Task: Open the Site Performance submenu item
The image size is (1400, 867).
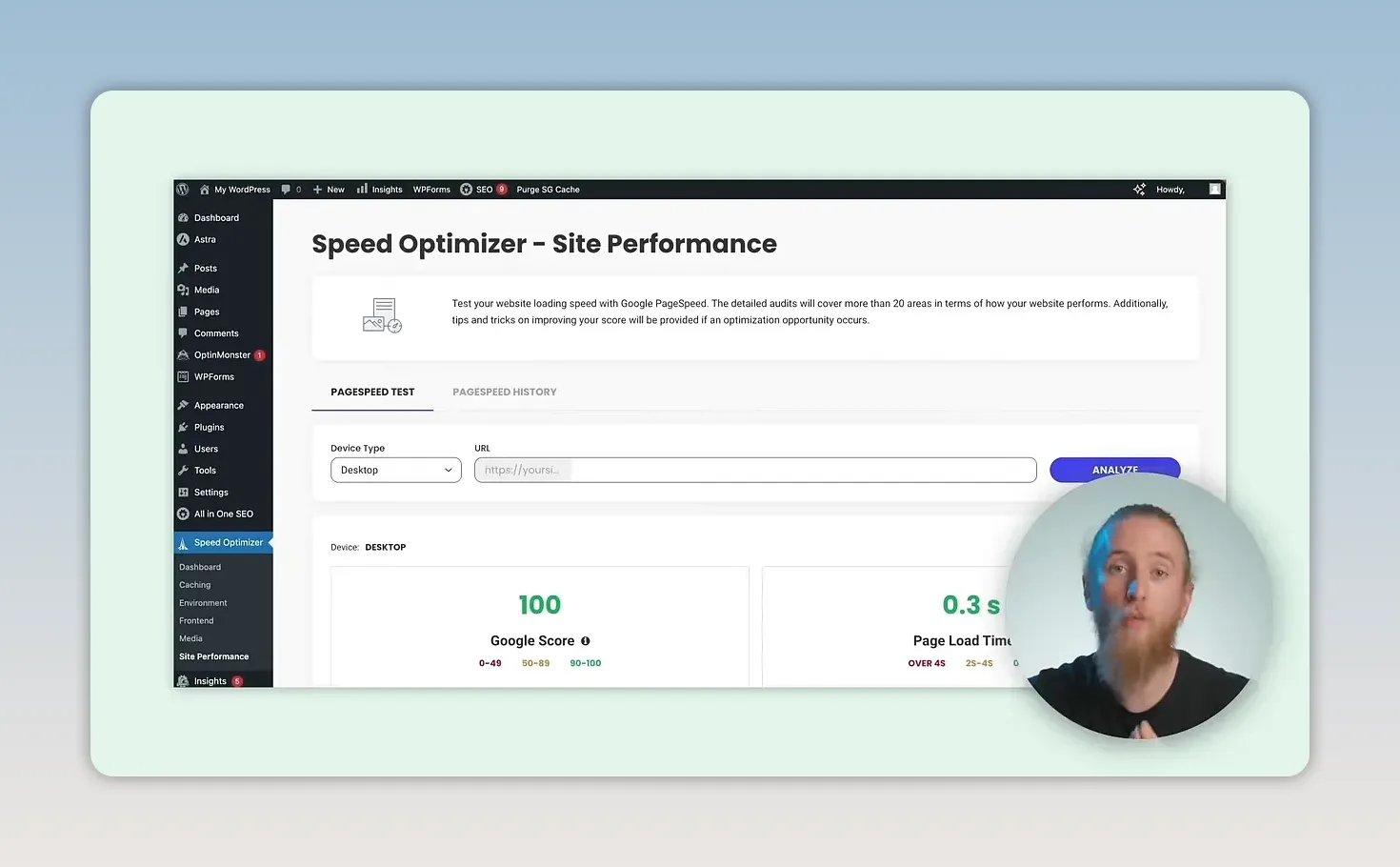Action: [214, 656]
